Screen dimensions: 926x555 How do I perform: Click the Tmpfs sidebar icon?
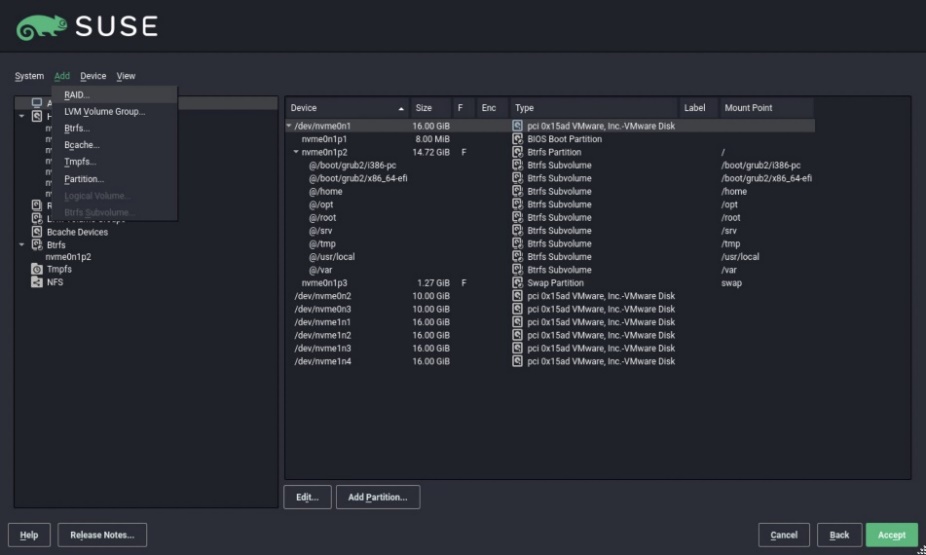point(37,269)
